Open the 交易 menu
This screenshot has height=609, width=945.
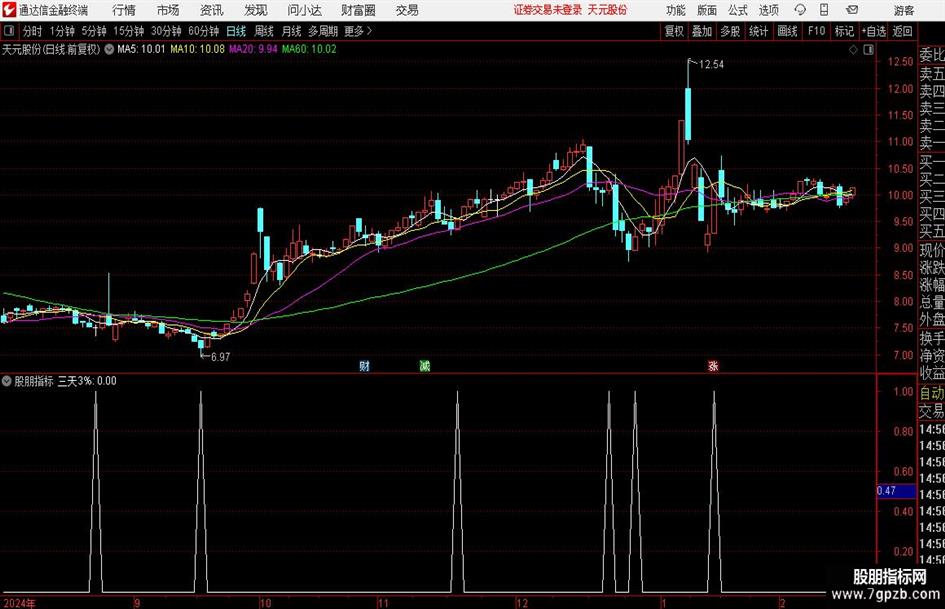(x=407, y=10)
